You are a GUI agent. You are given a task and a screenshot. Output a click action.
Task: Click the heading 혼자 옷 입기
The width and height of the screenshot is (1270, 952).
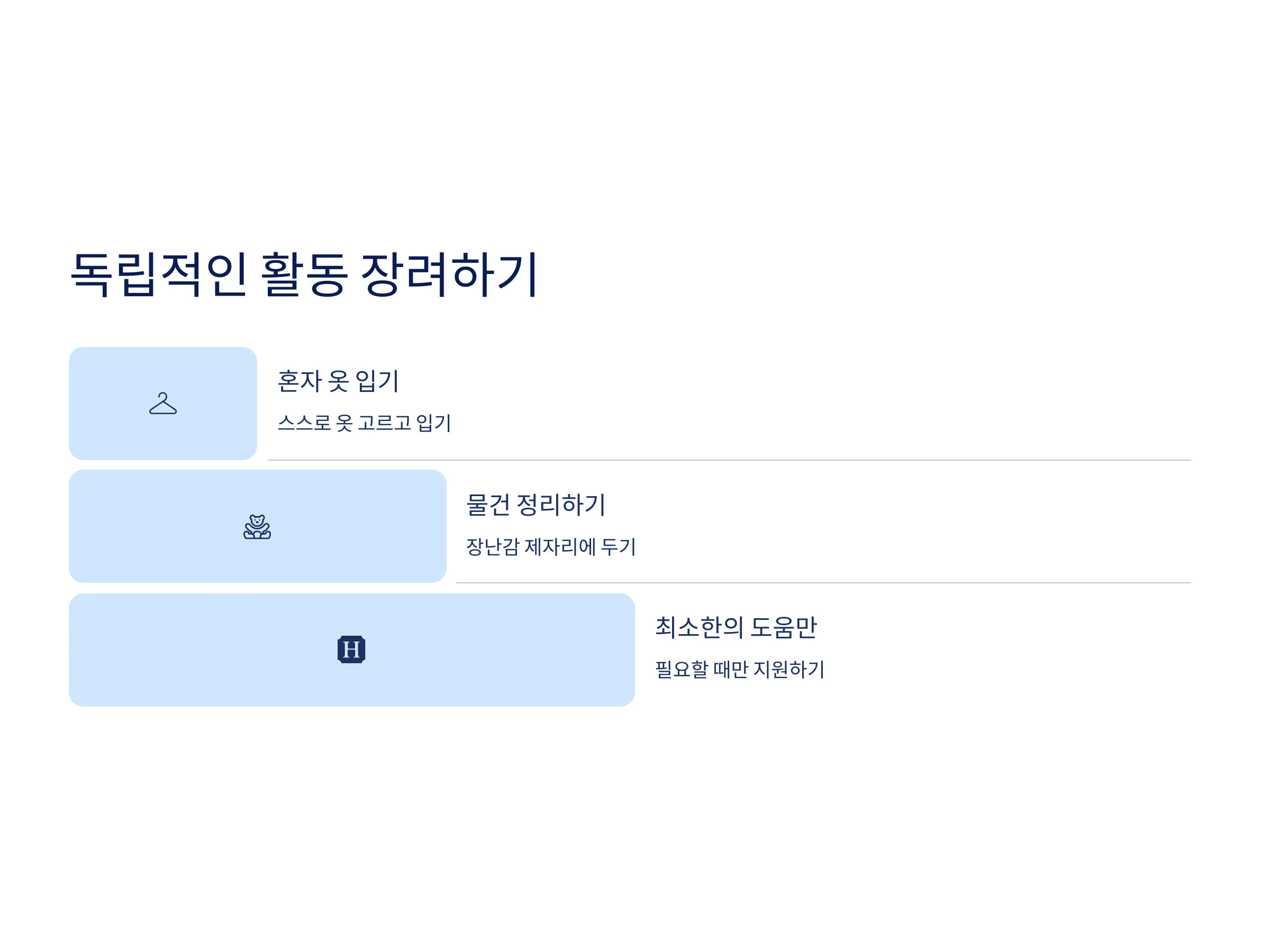coord(338,382)
